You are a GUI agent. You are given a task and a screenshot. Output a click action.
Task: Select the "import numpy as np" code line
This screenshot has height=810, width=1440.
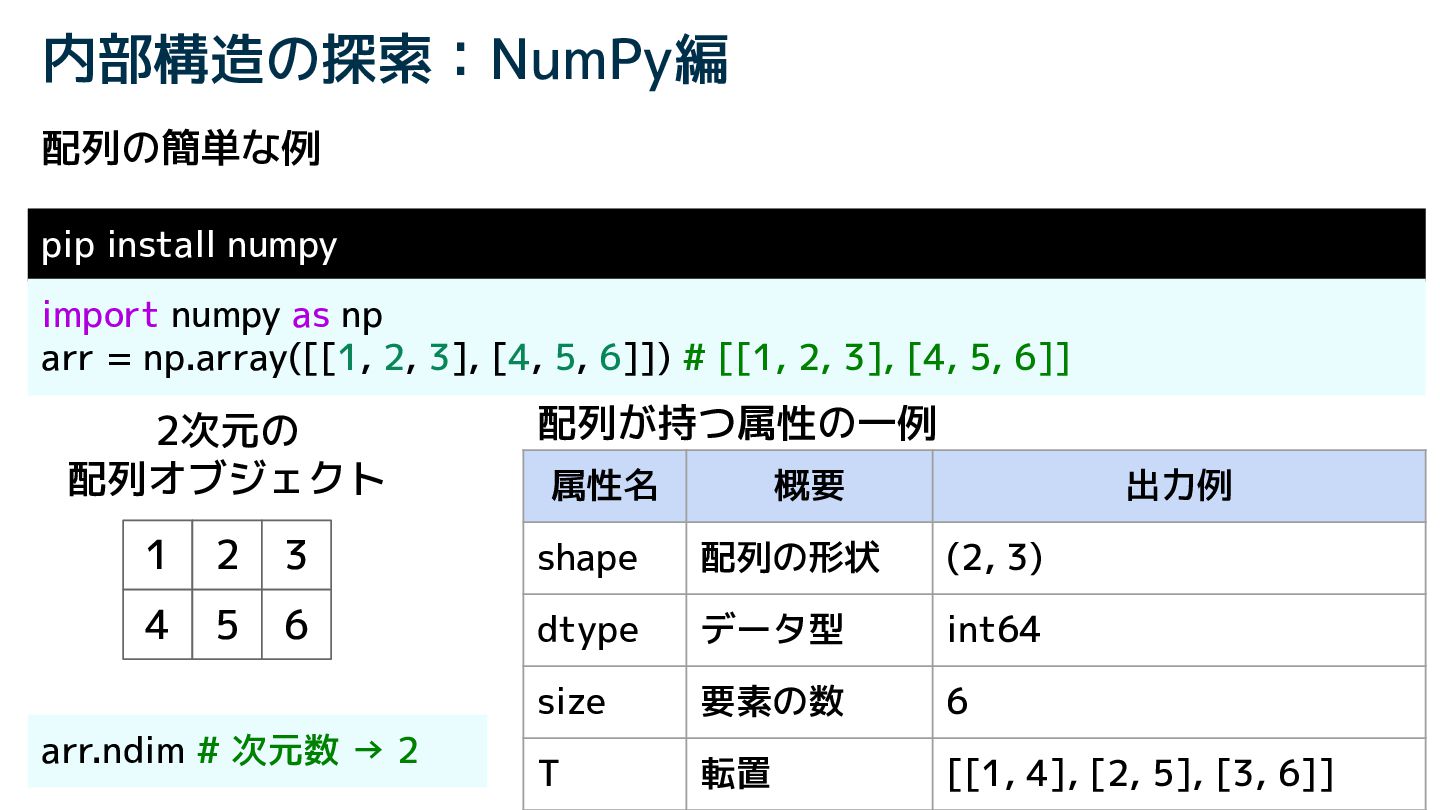coord(212,315)
